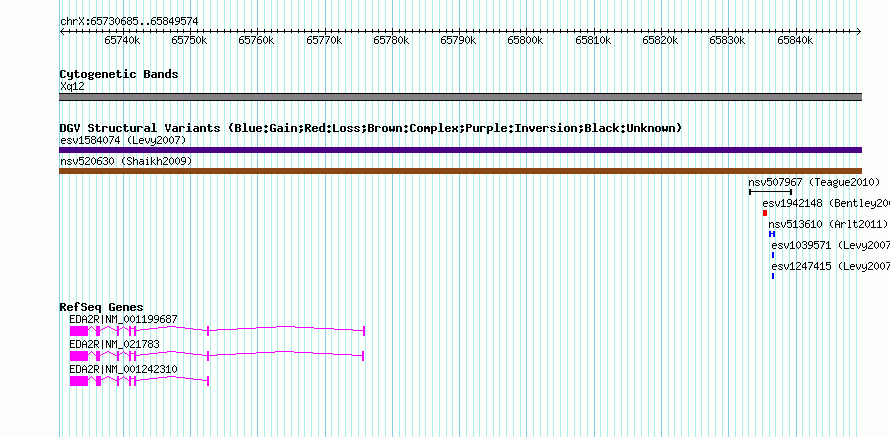890x437 pixels.
Task: Click the nsv520630 (Shaikh2009) variant label
Action: click(x=126, y=162)
